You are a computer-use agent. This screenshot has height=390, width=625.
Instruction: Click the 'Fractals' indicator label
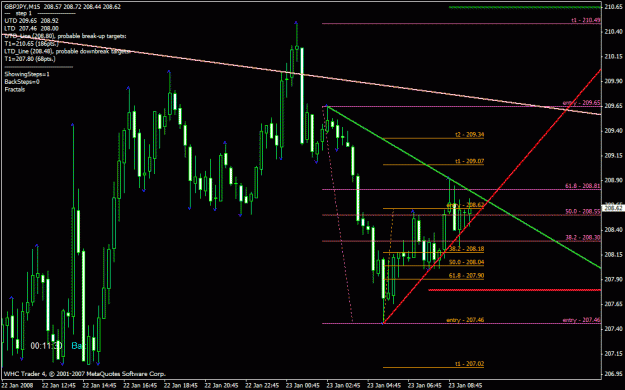(15, 89)
